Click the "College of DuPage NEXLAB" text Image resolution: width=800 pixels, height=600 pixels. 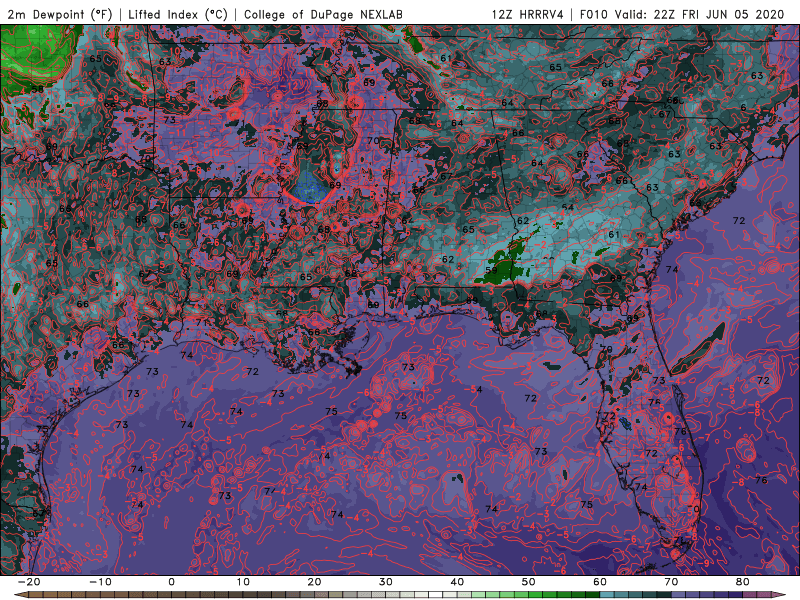click(x=323, y=14)
